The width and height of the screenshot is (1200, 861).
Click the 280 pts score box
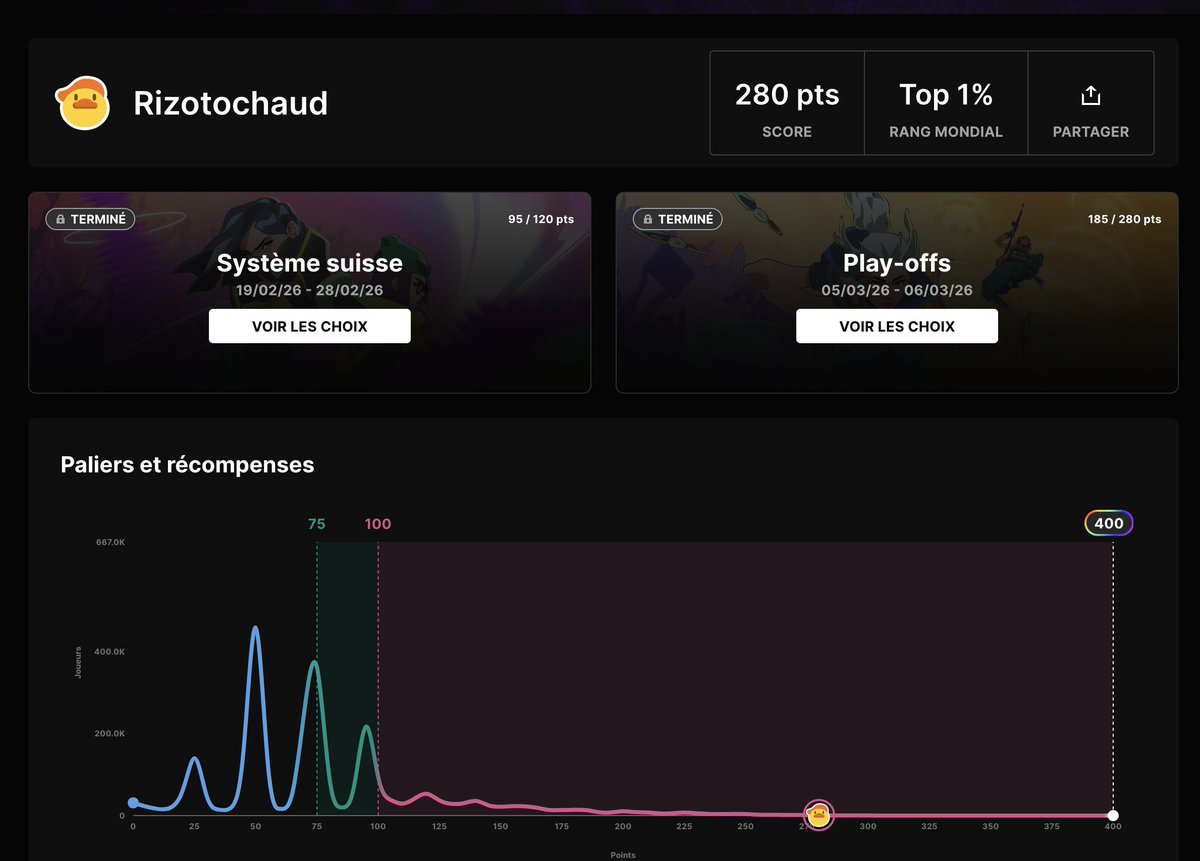(787, 103)
